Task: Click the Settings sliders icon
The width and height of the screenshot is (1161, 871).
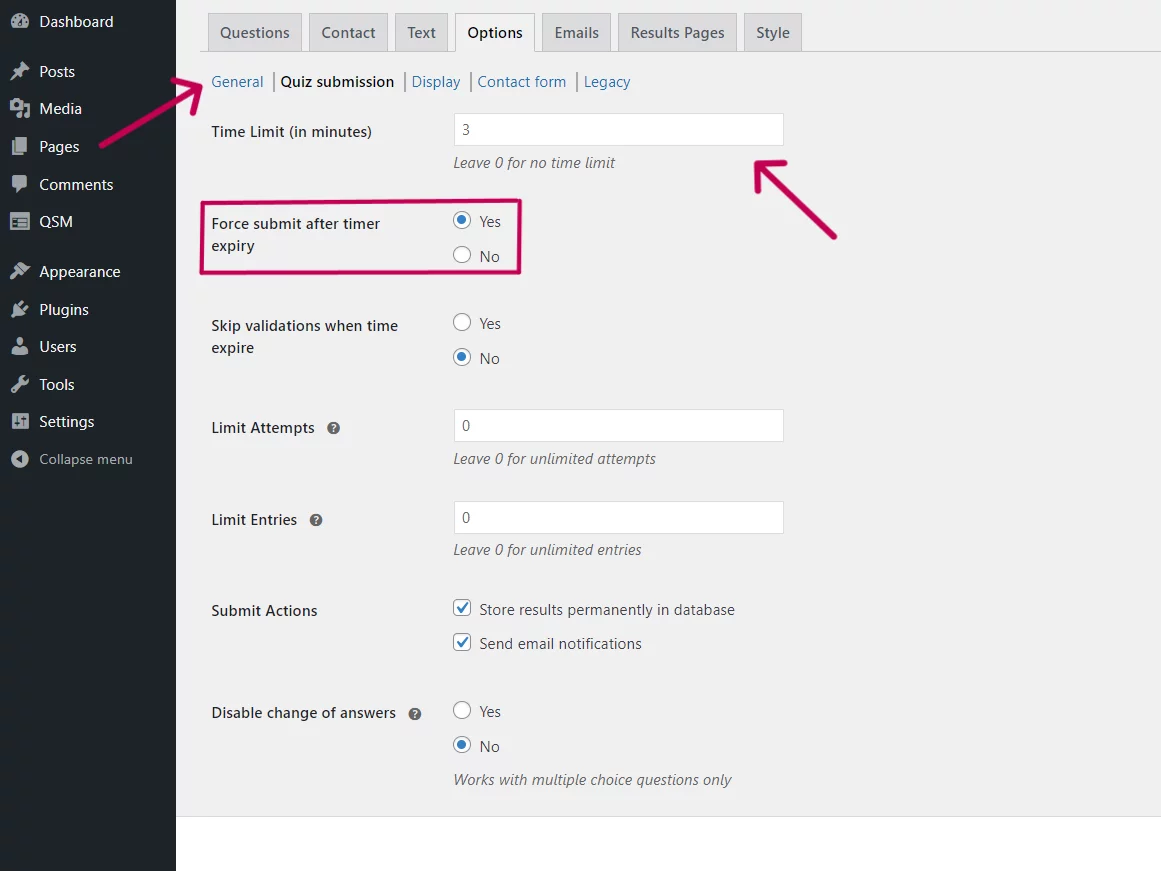Action: coord(20,421)
